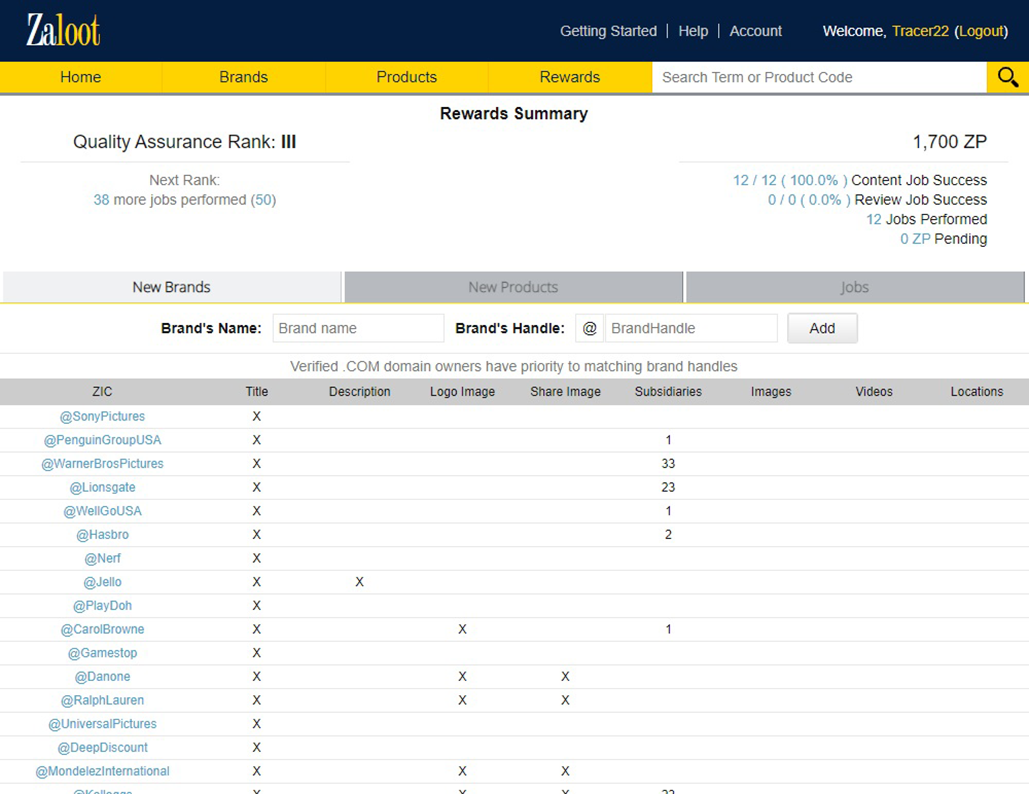Focus the BrandHandle input field
Screen dimensions: 1029x794
691,328
